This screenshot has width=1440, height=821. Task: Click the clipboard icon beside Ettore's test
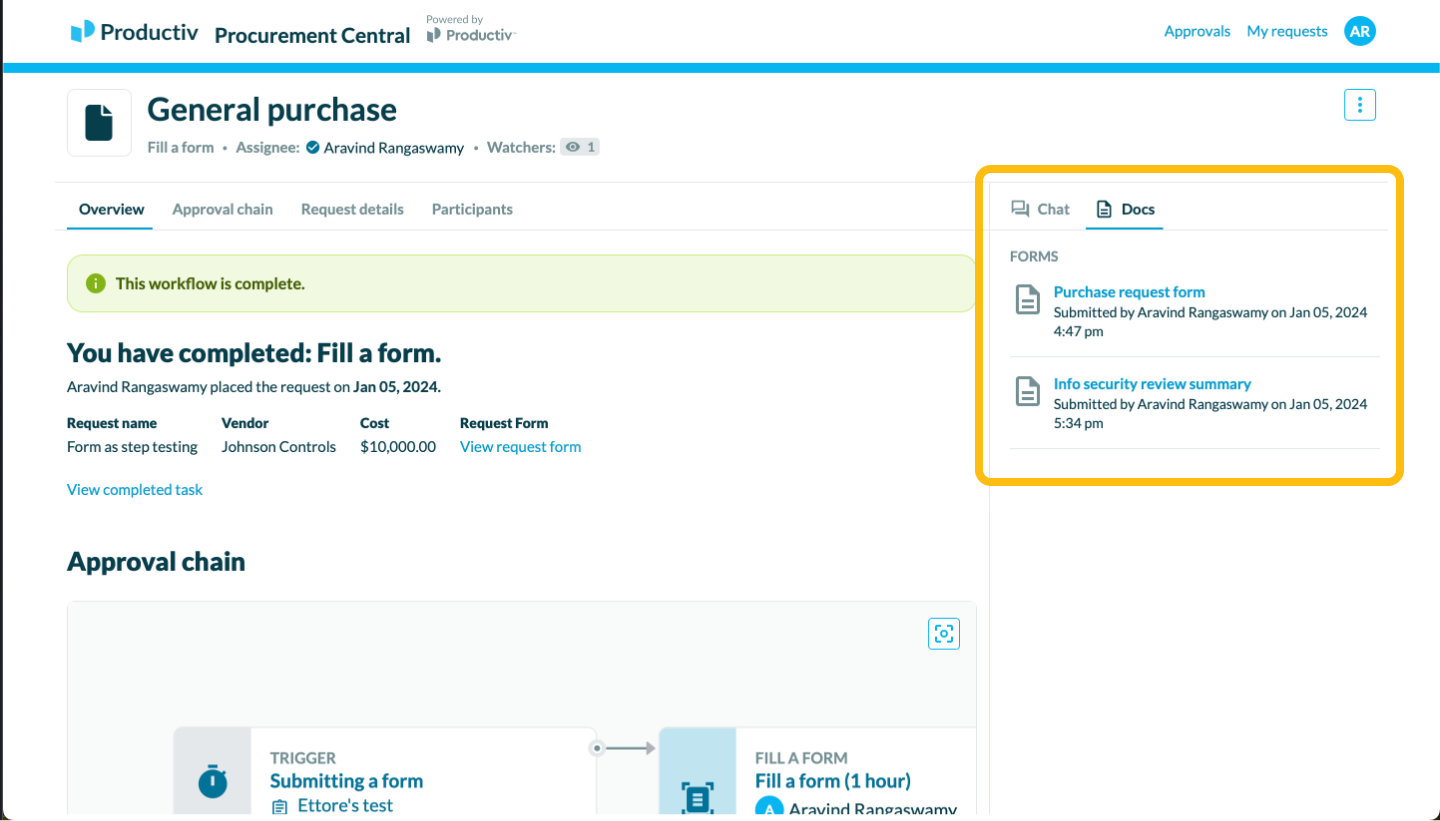(280, 807)
